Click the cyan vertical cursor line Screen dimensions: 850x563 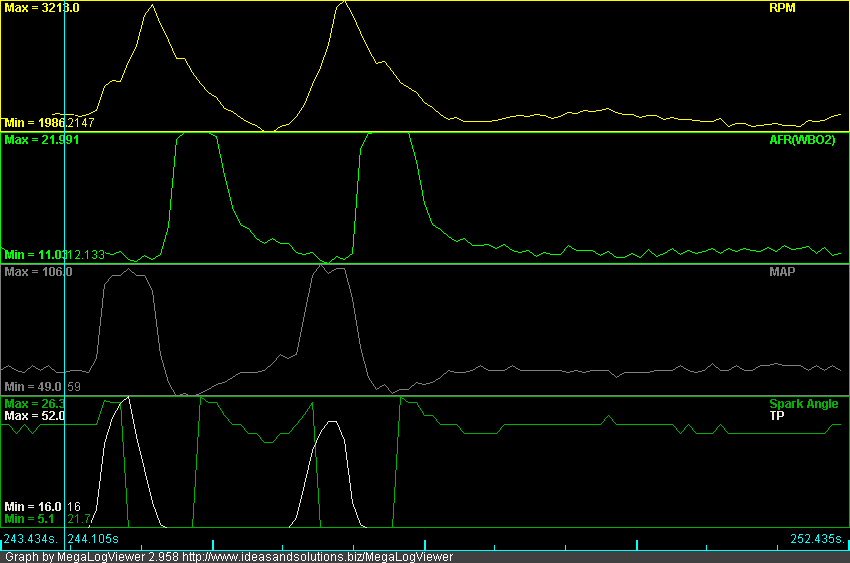[x=64, y=300]
